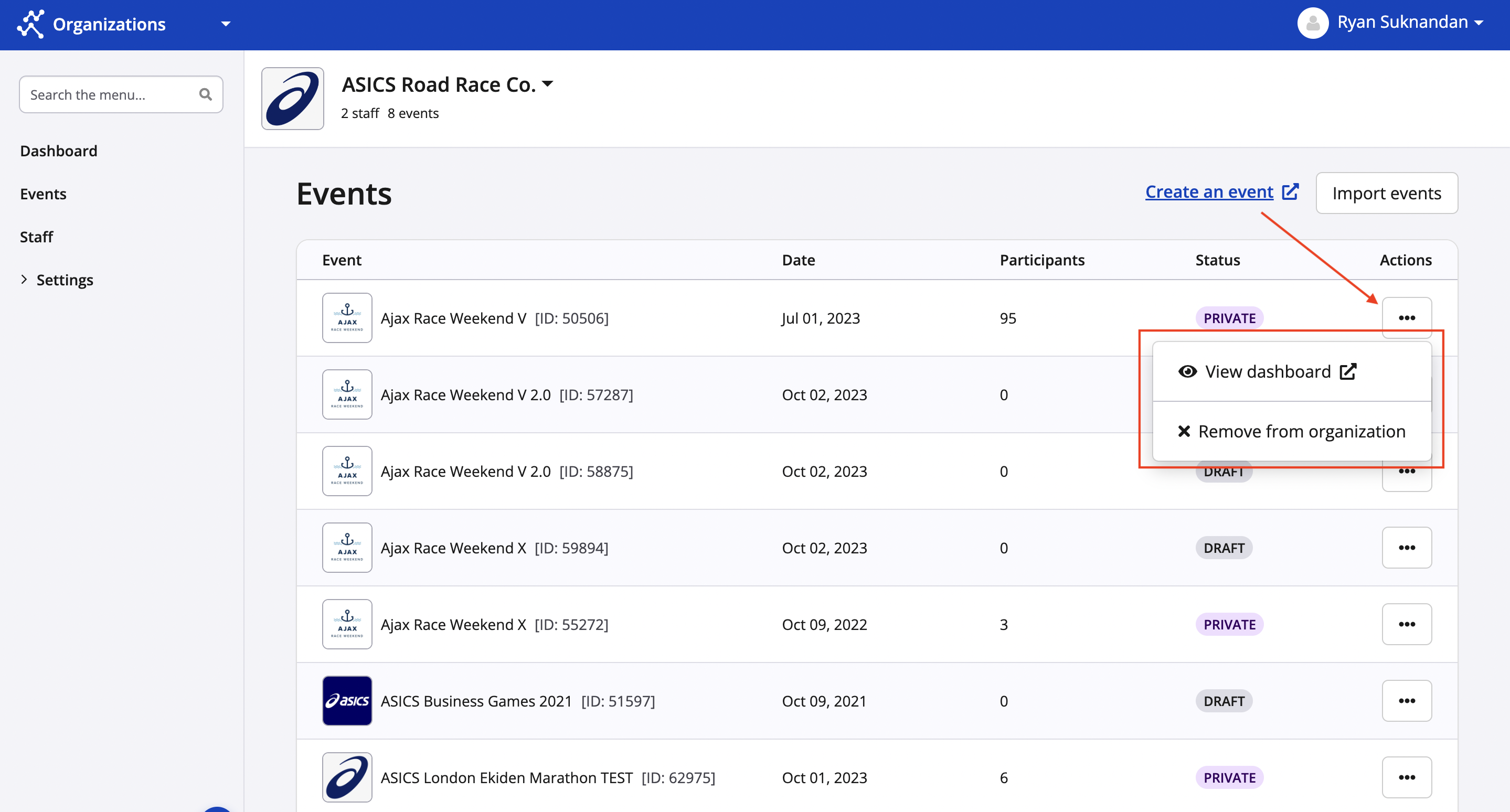
Task: Click DRAFT badge for Ajax Race Weekend X 59894
Action: (1224, 548)
